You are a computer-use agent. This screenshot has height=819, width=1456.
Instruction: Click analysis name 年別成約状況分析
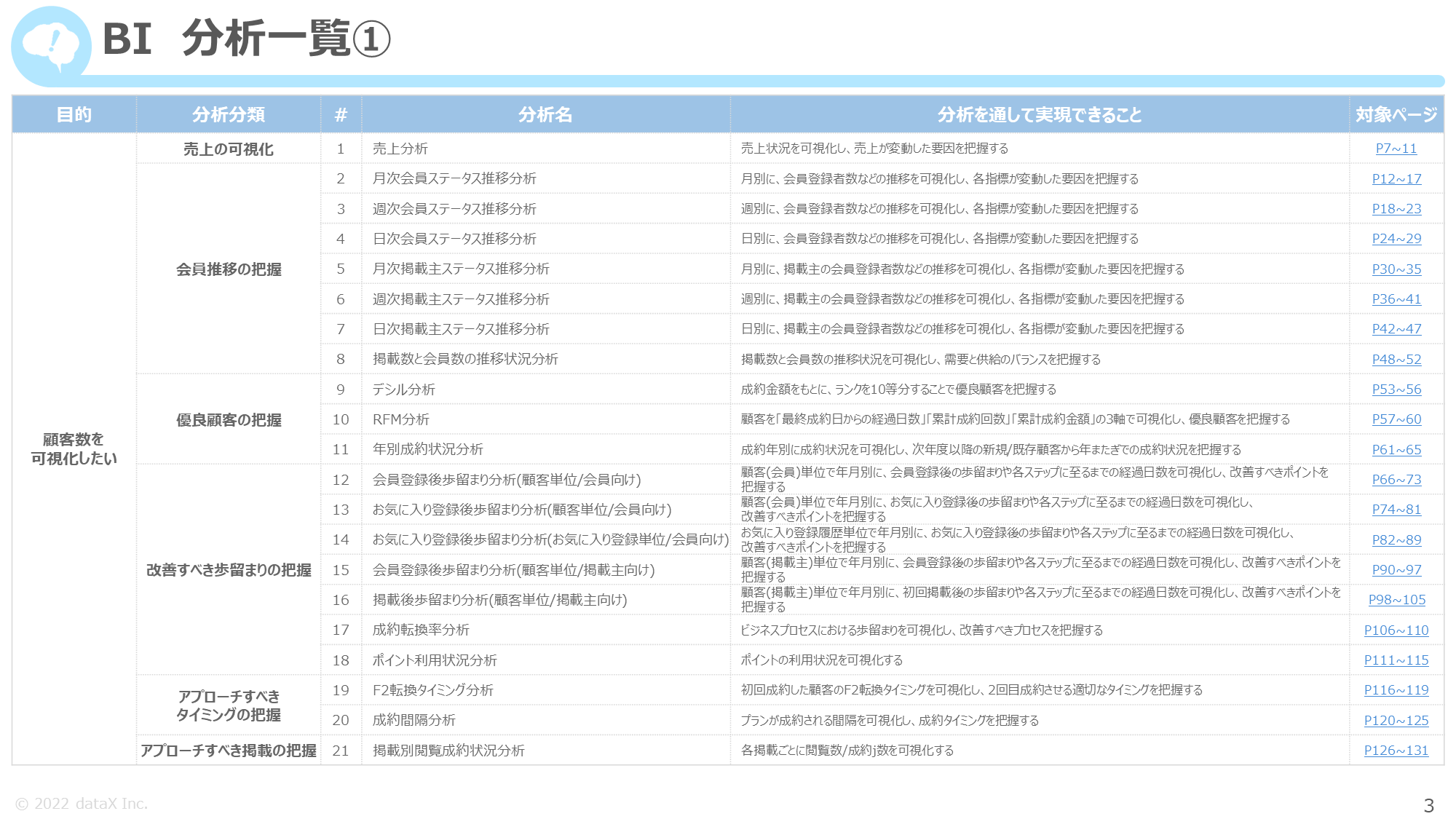click(427, 449)
